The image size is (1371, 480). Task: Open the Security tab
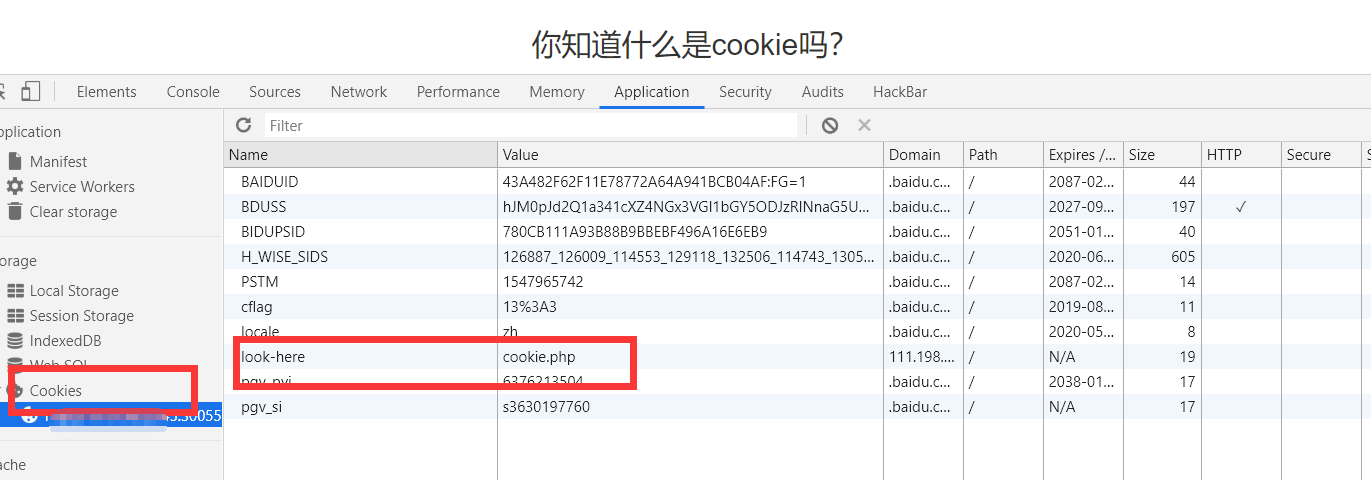coord(745,91)
